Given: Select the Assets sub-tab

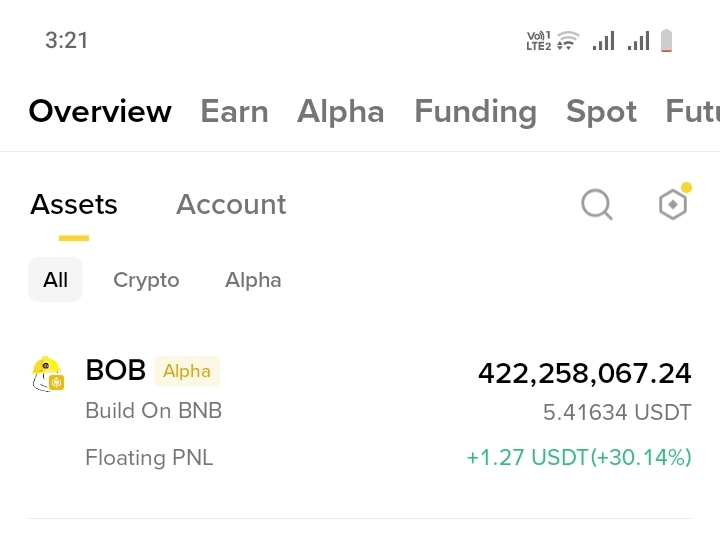Looking at the screenshot, I should (x=74, y=204).
